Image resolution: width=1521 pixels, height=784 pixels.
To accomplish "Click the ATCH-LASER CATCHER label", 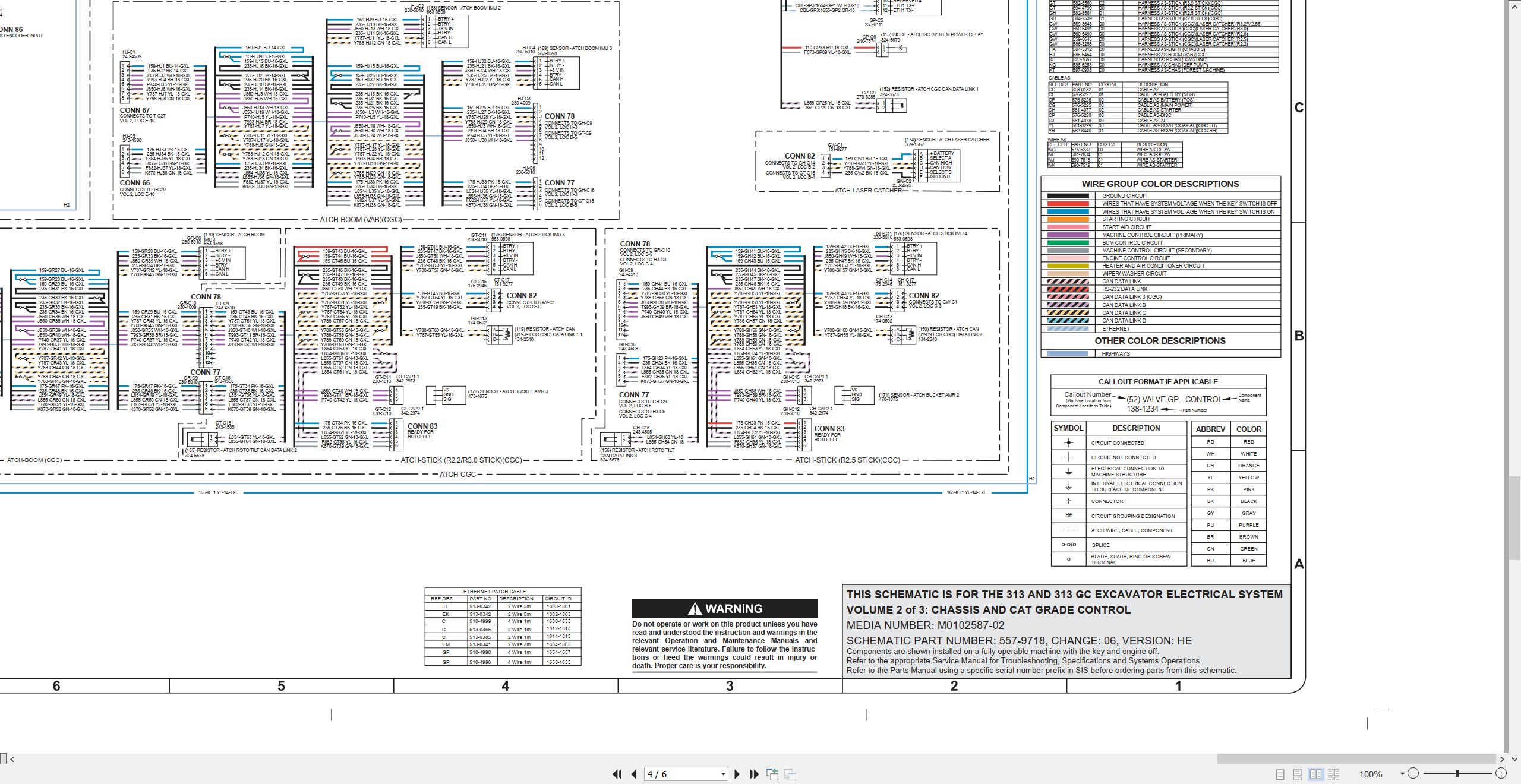I will tap(868, 191).
